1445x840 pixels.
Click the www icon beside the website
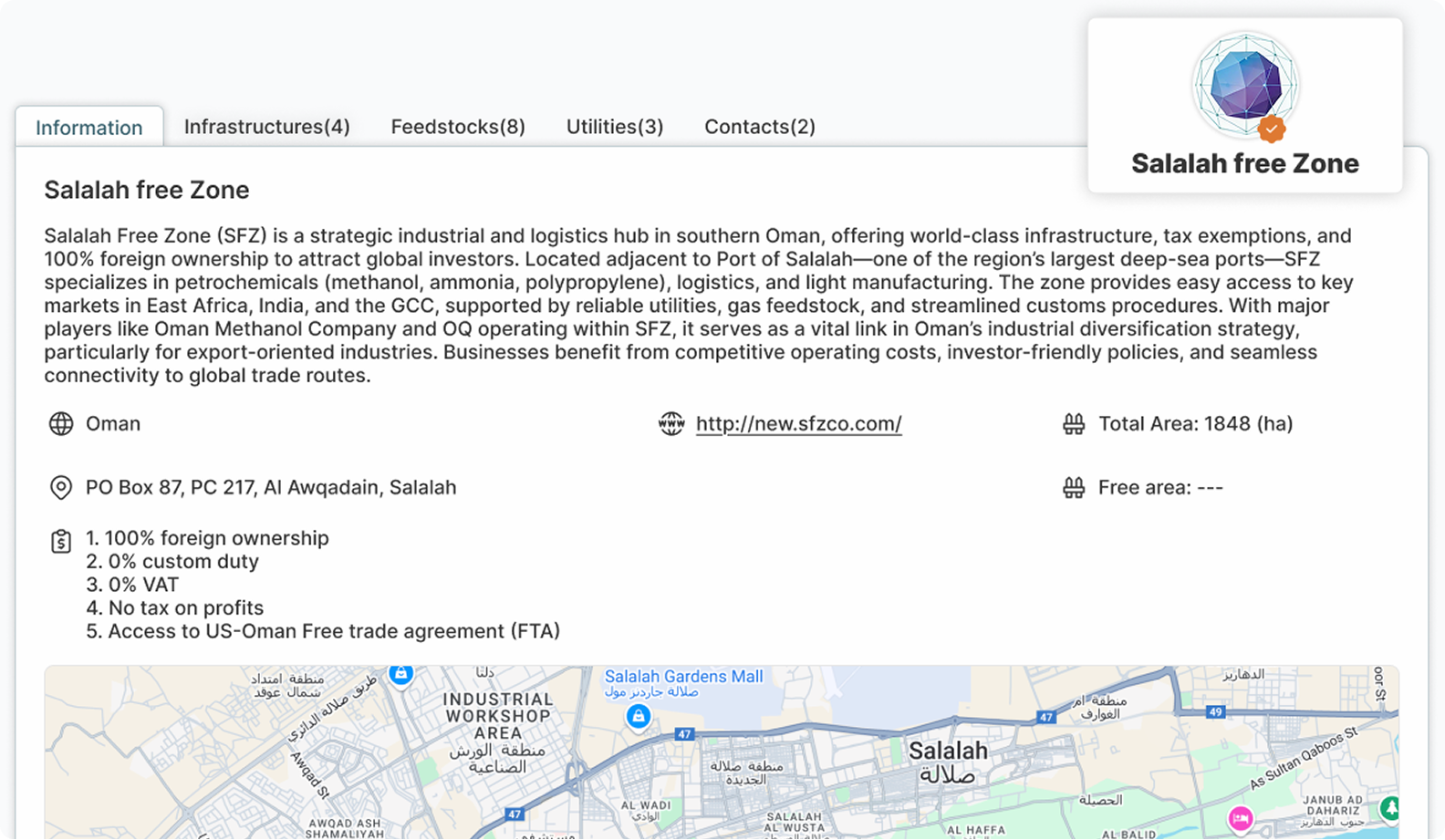671,424
